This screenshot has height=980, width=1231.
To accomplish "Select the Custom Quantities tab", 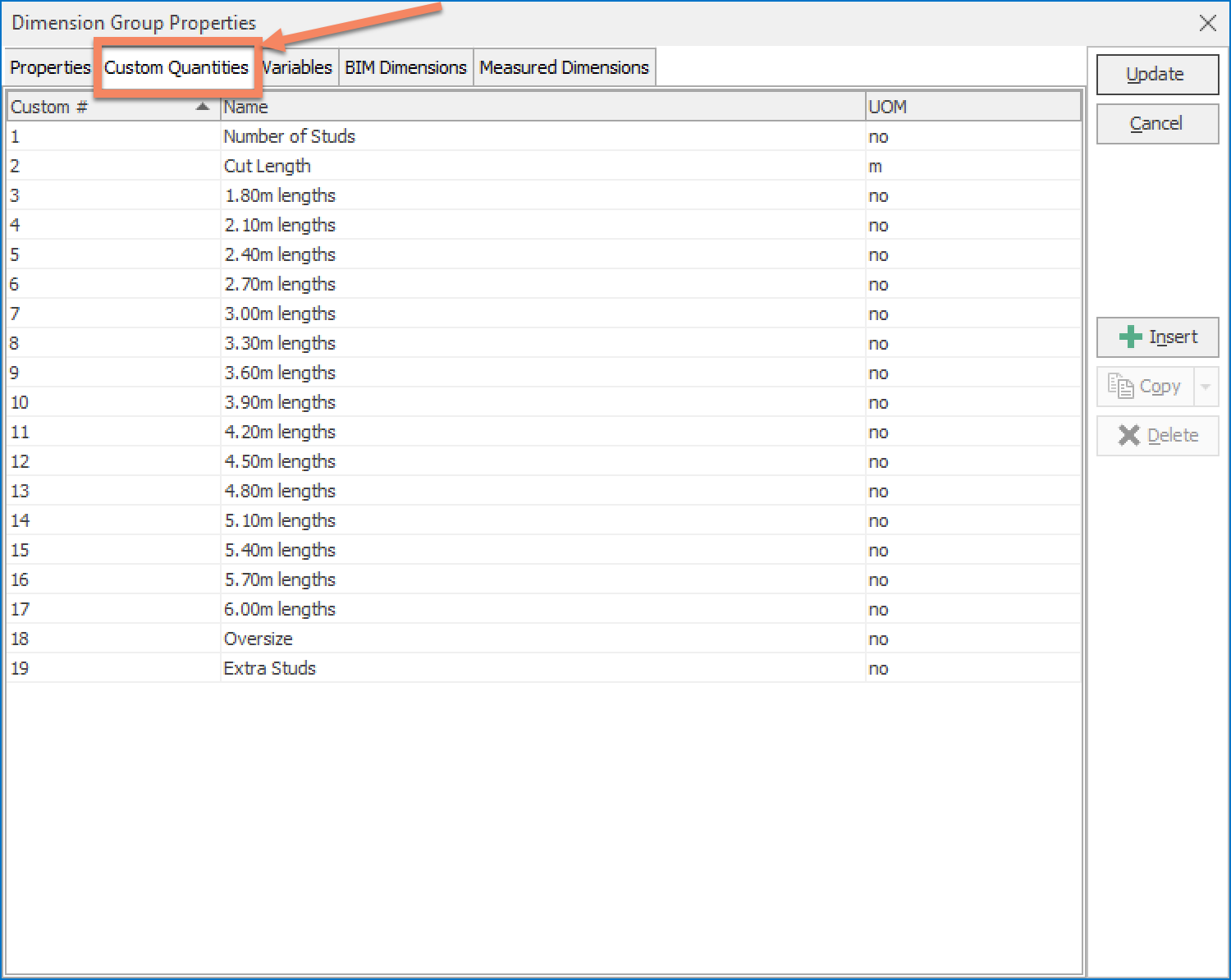I will [x=176, y=67].
